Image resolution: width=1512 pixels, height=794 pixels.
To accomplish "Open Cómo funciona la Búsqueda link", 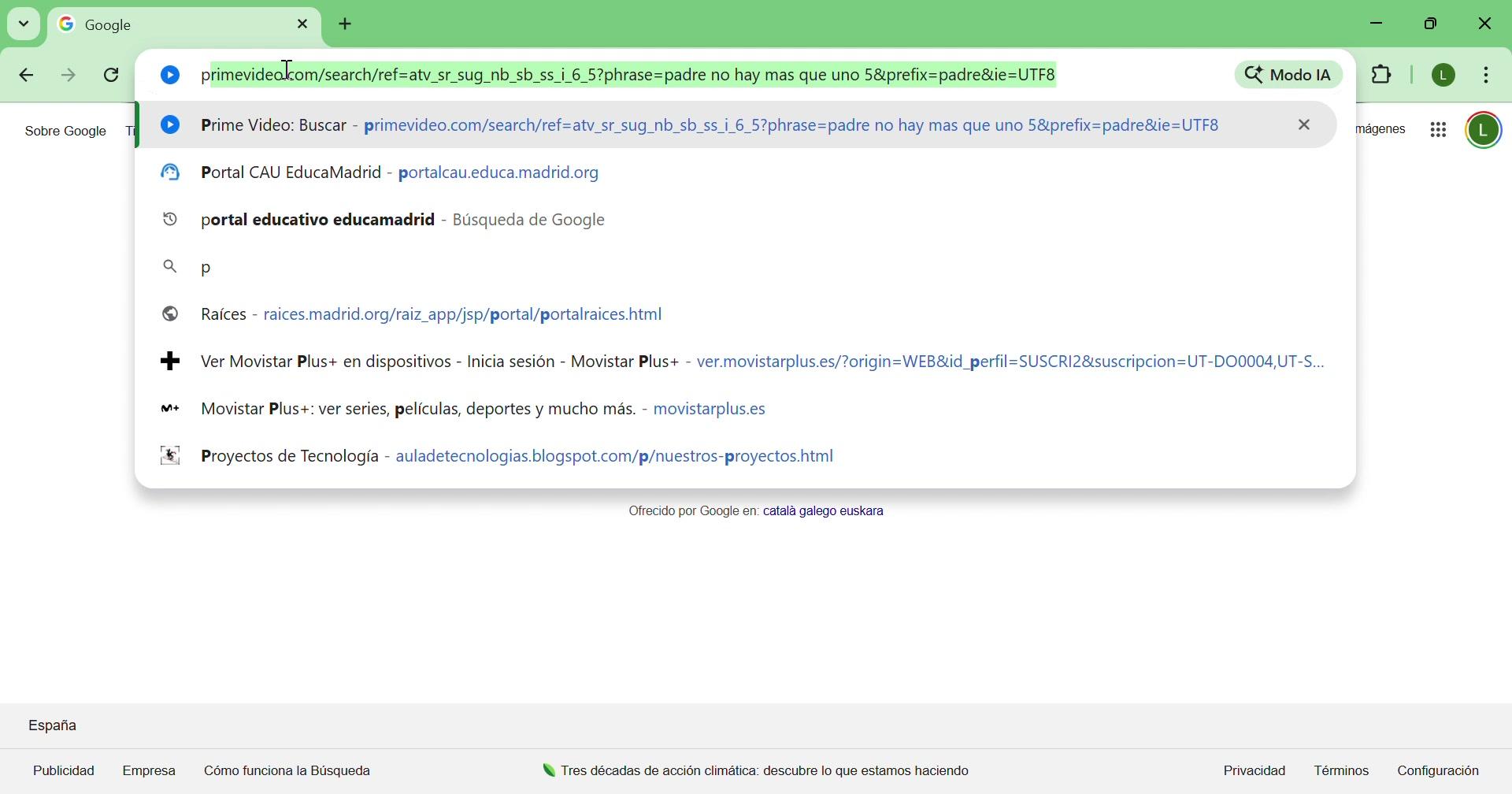I will click(x=287, y=771).
